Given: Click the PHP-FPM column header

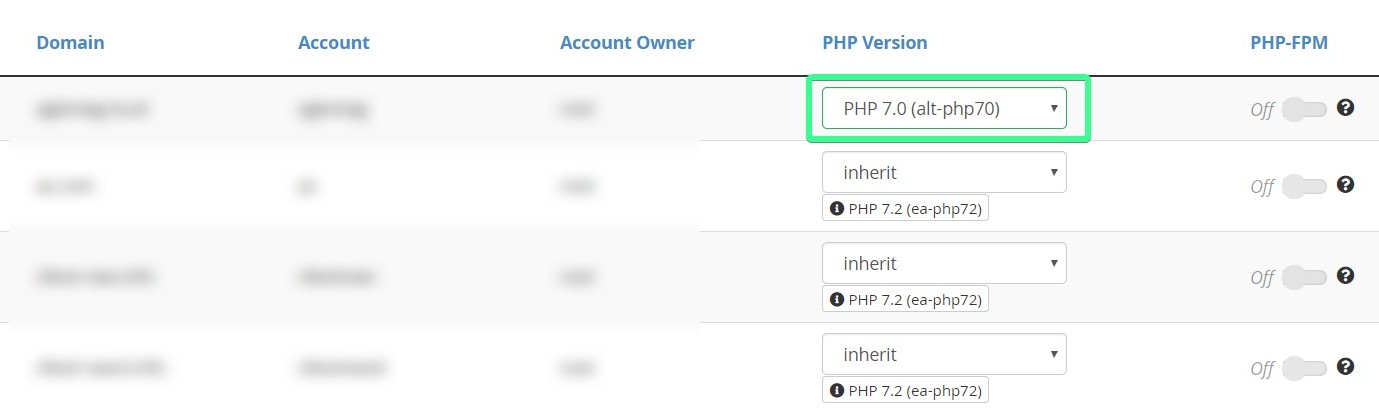Looking at the screenshot, I should pos(1289,43).
